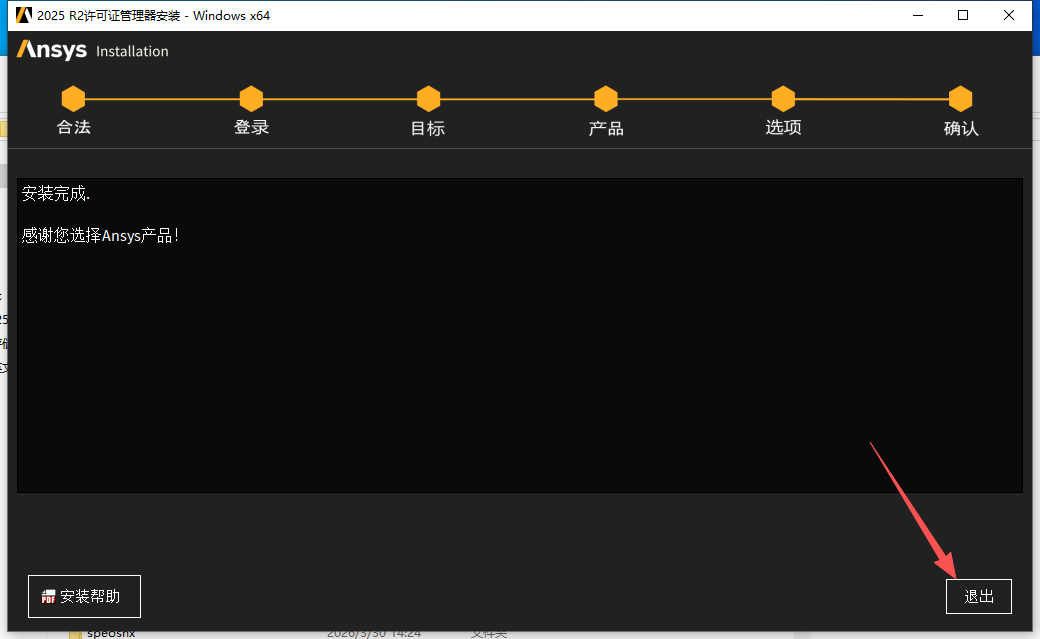Click the Installation header text

coord(132,51)
